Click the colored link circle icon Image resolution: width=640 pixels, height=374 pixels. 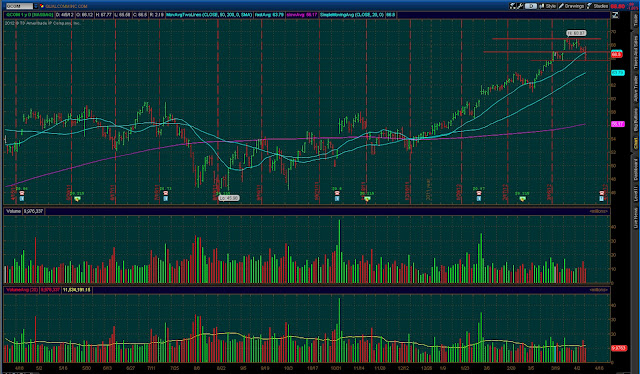pyautogui.click(x=42, y=6)
